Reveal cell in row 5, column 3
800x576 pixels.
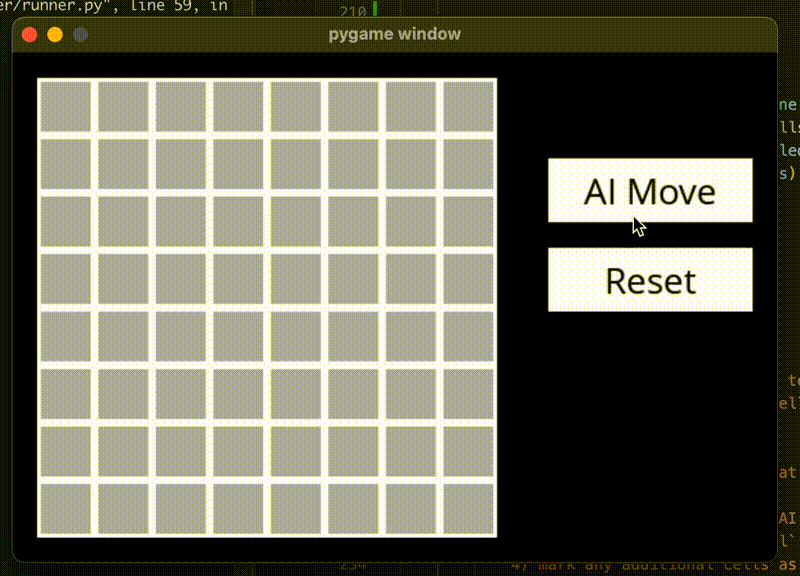[181, 336]
